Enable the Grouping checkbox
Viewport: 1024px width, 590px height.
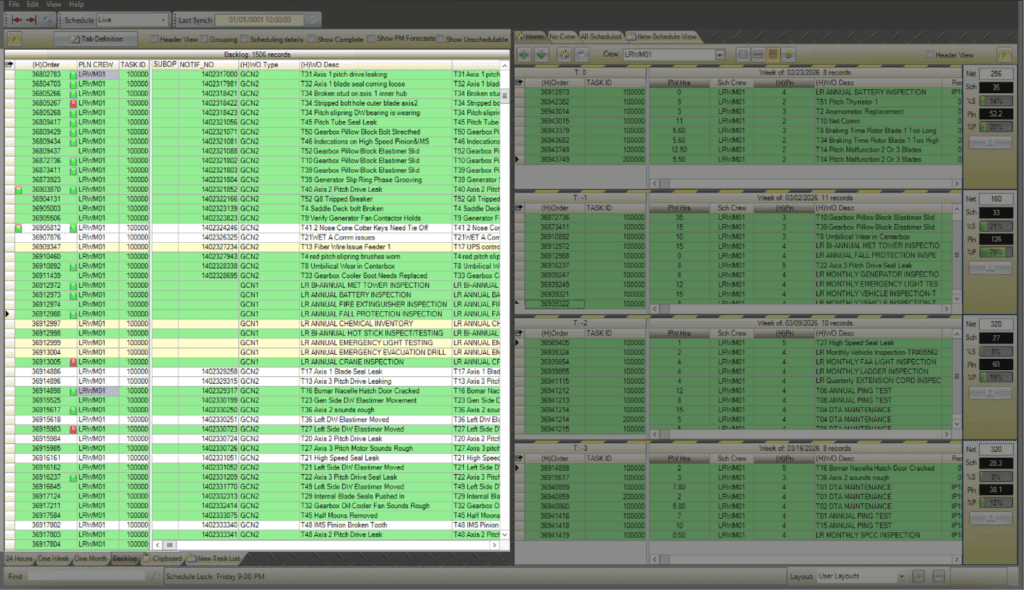pyautogui.click(x=205, y=39)
